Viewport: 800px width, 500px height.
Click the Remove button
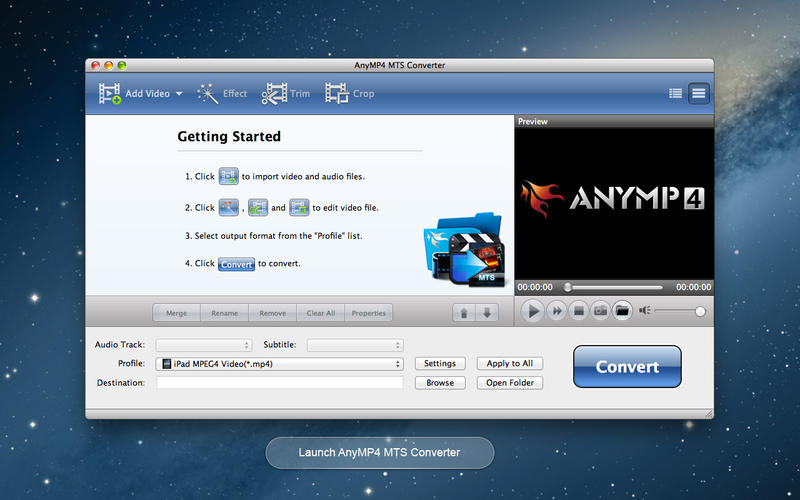pos(272,313)
